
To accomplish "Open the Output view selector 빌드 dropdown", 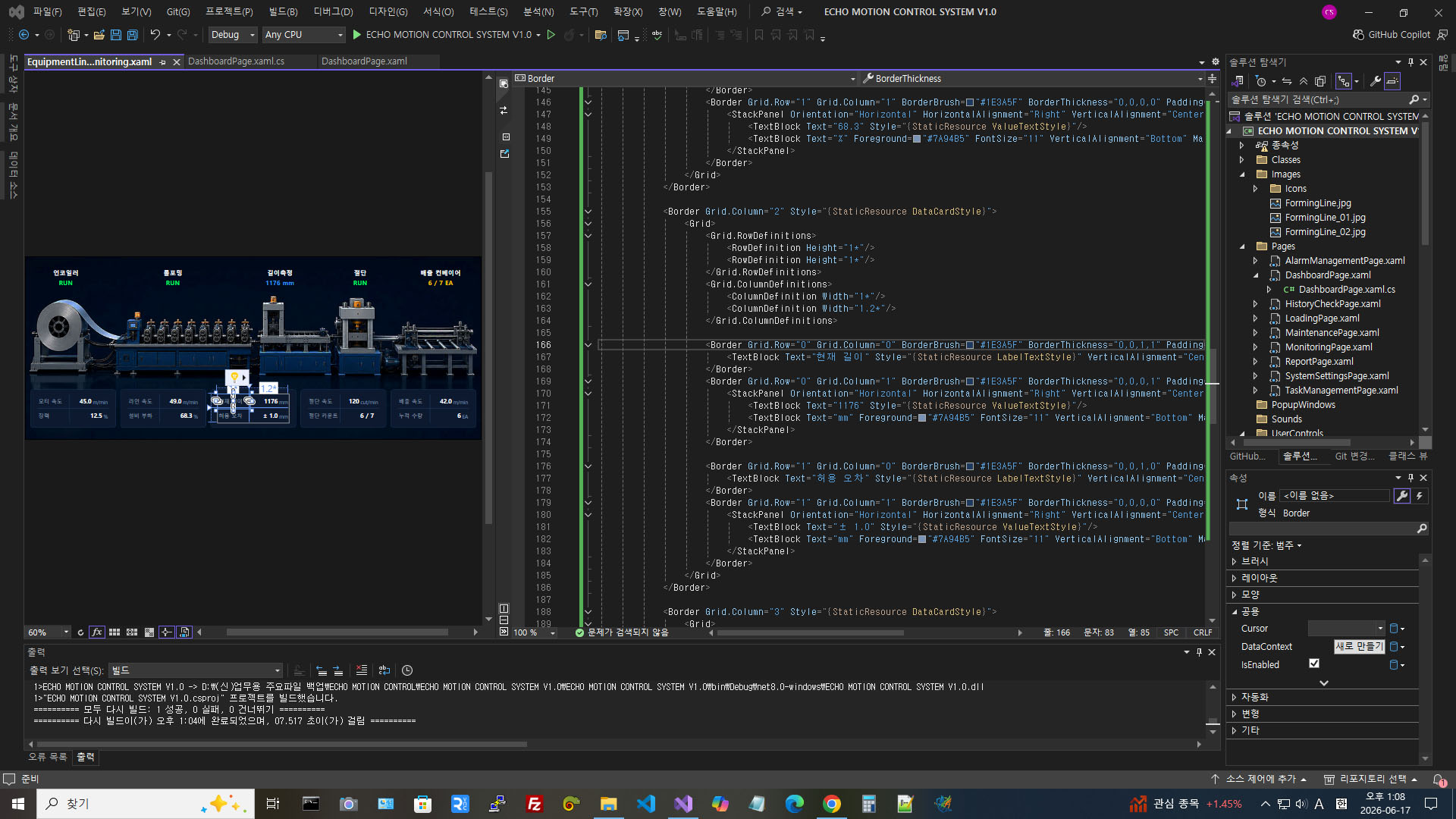I will coord(196,670).
